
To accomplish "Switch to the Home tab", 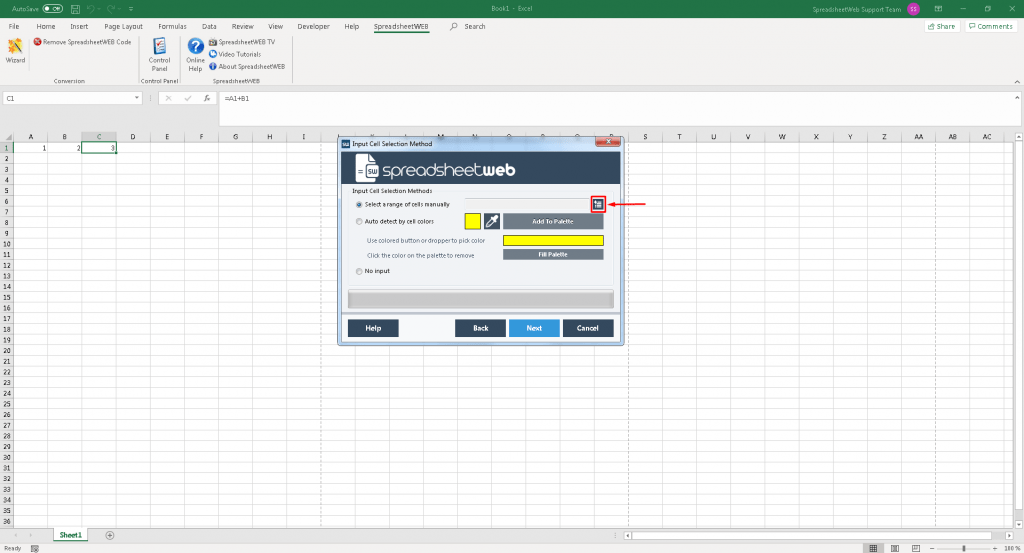I will pyautogui.click(x=46, y=27).
